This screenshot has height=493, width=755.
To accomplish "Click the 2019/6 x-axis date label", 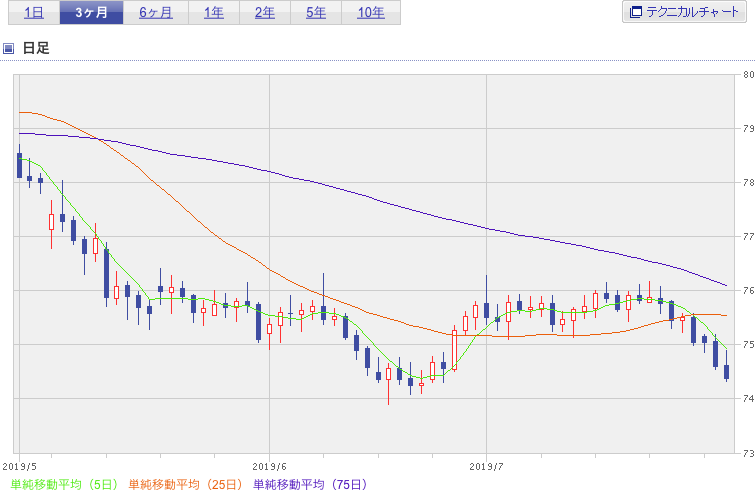I will [269, 467].
